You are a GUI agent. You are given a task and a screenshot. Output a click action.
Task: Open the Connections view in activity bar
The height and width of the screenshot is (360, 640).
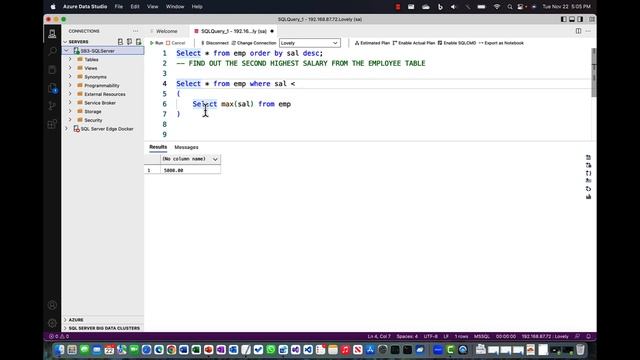[52, 34]
